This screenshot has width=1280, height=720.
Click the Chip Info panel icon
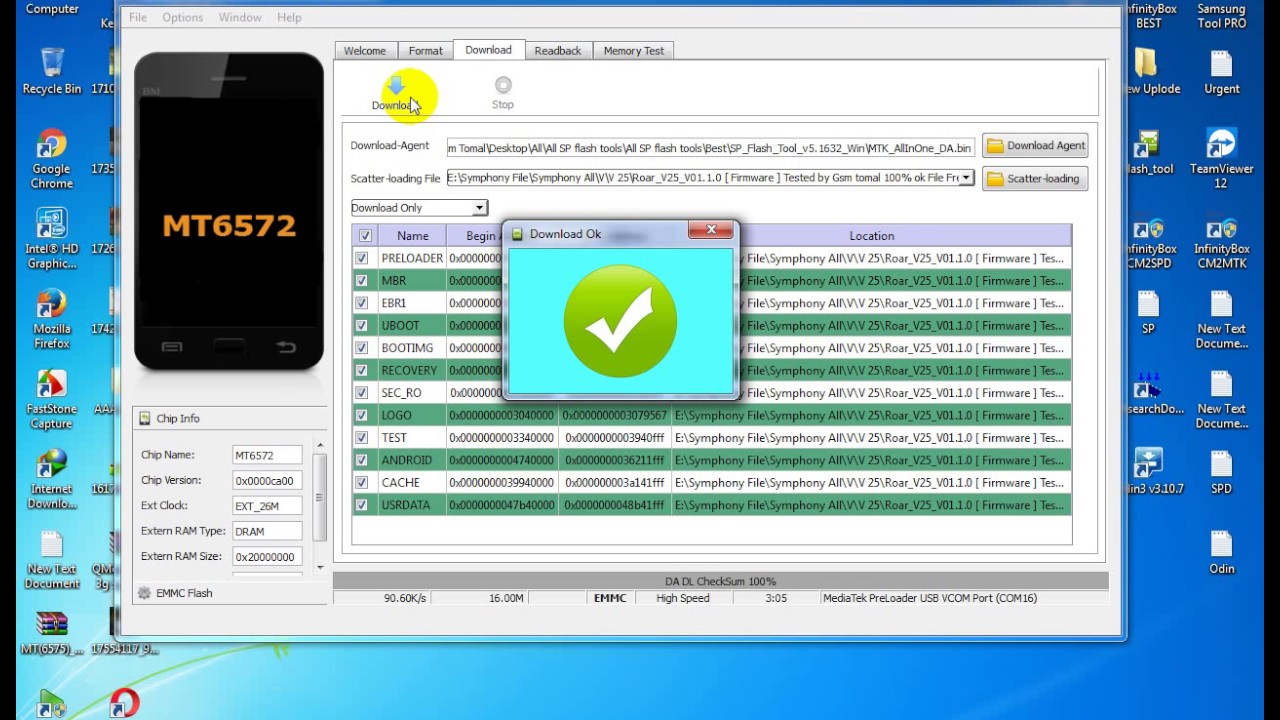(x=144, y=418)
